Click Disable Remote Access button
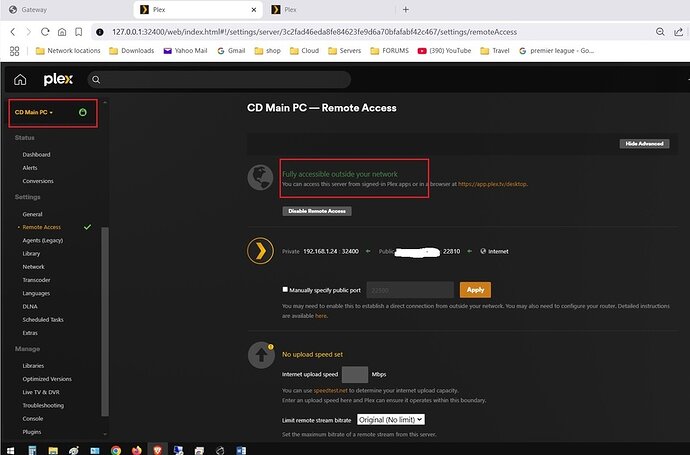The image size is (690, 455). (317, 211)
